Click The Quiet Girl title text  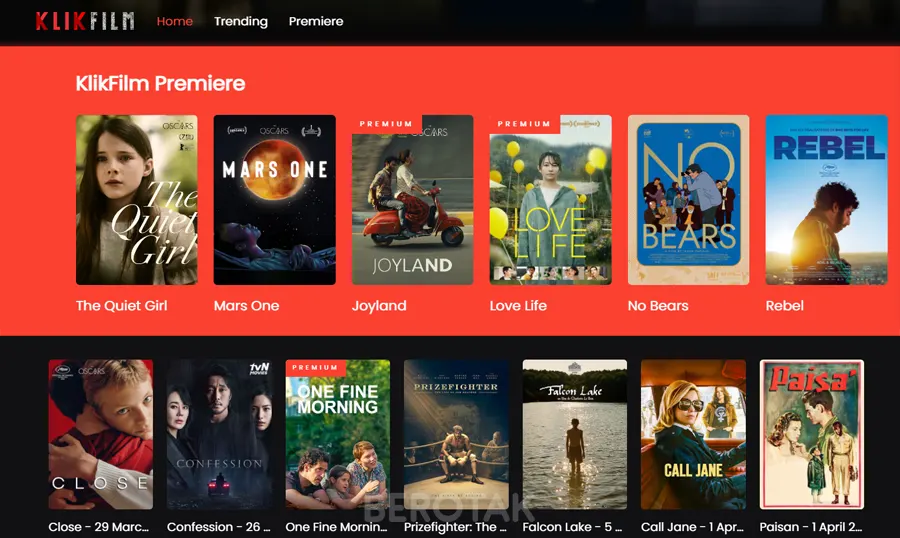click(x=122, y=305)
